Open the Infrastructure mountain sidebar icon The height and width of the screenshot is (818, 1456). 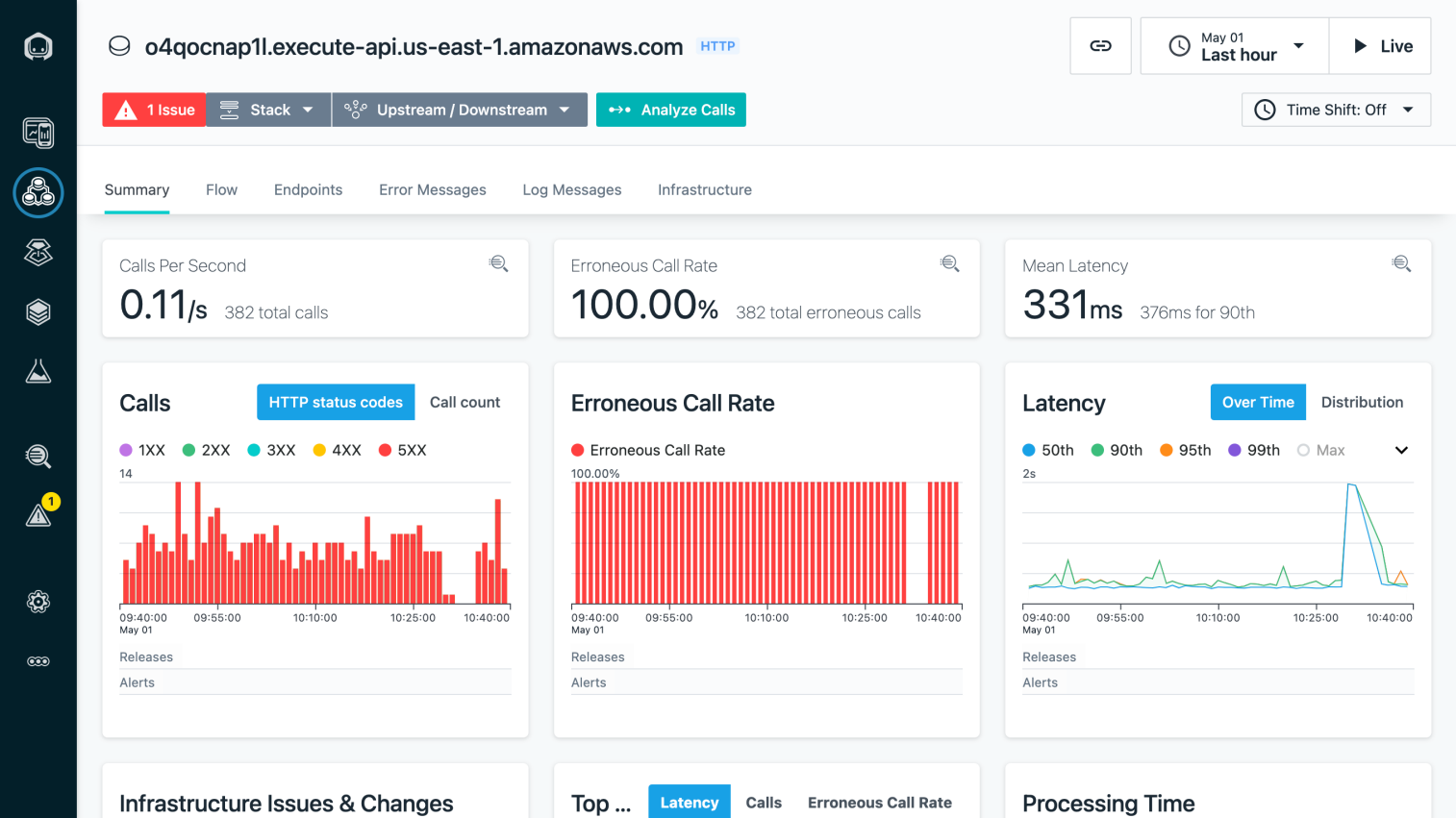[38, 370]
